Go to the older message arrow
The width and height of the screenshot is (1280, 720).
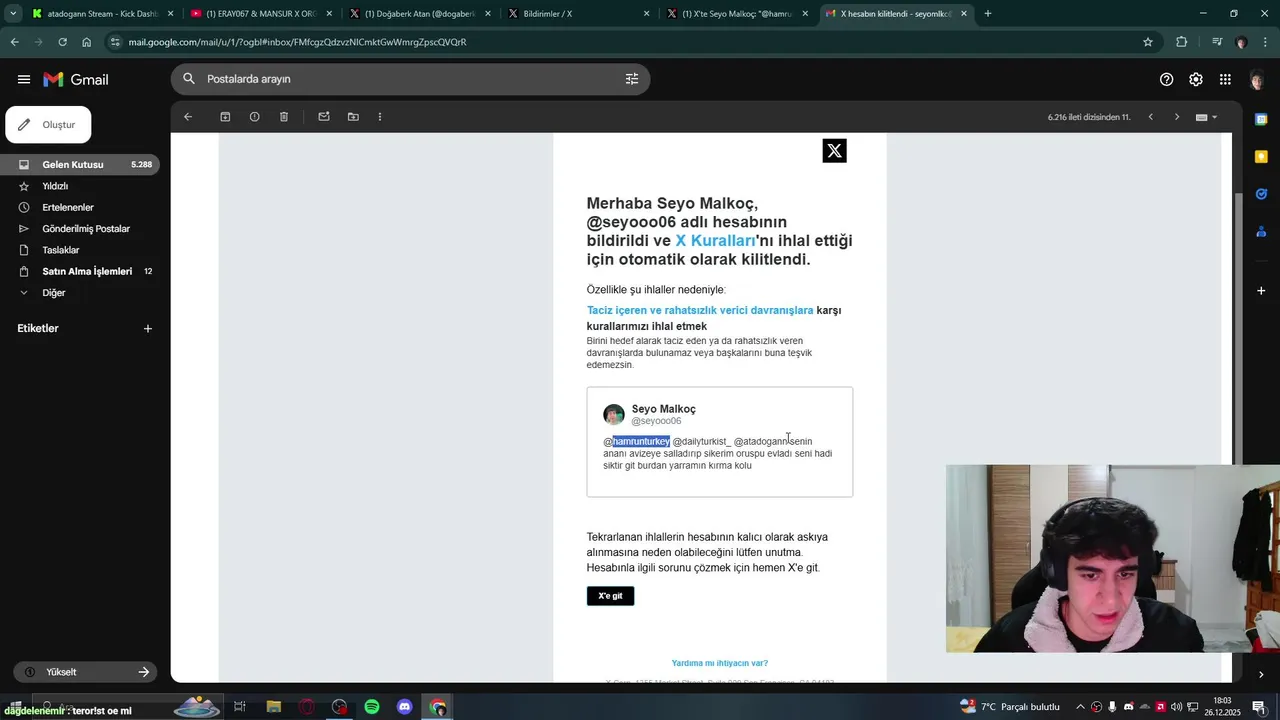tap(1177, 117)
